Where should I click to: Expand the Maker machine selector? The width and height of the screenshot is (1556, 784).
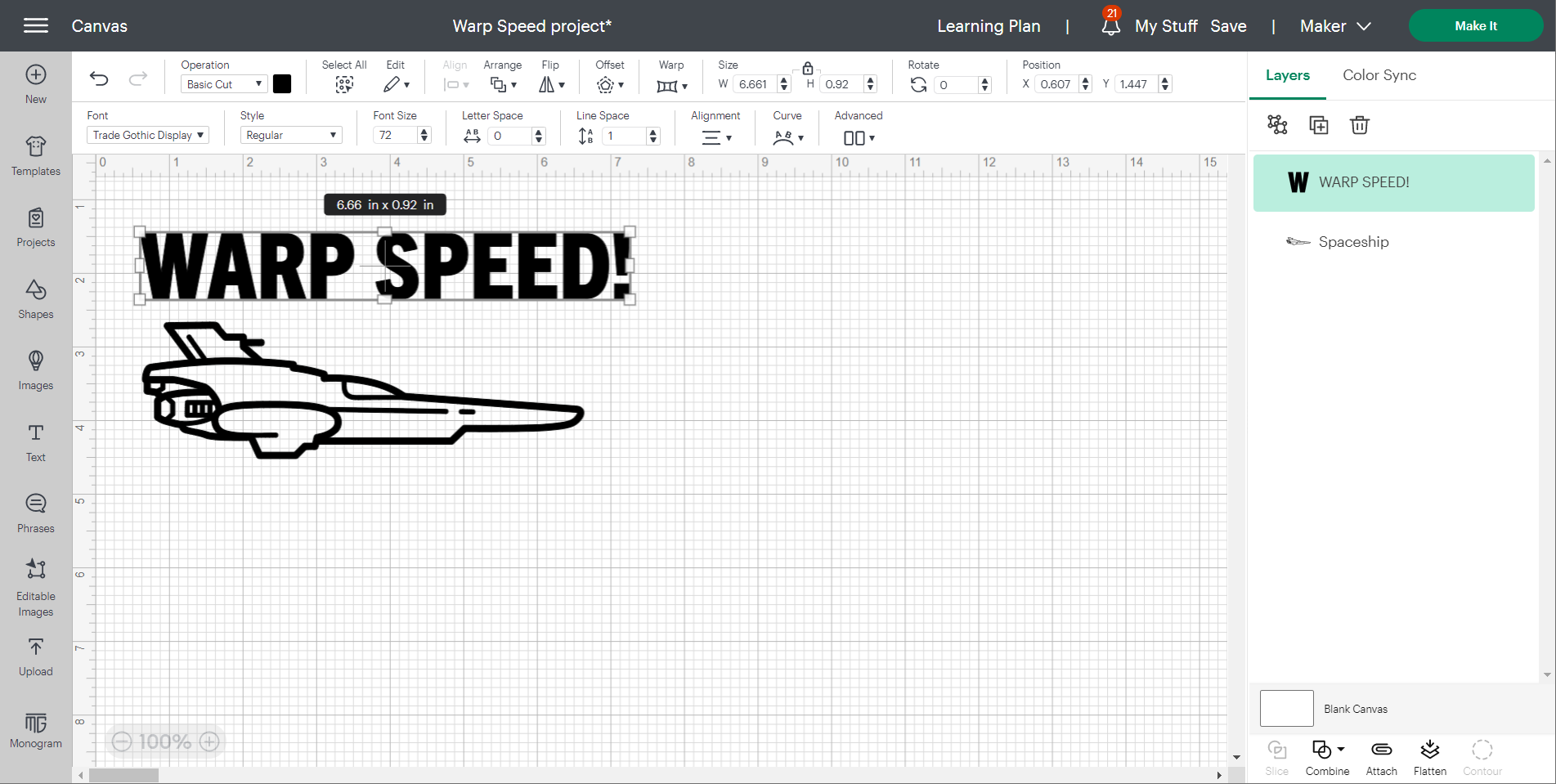(x=1334, y=25)
